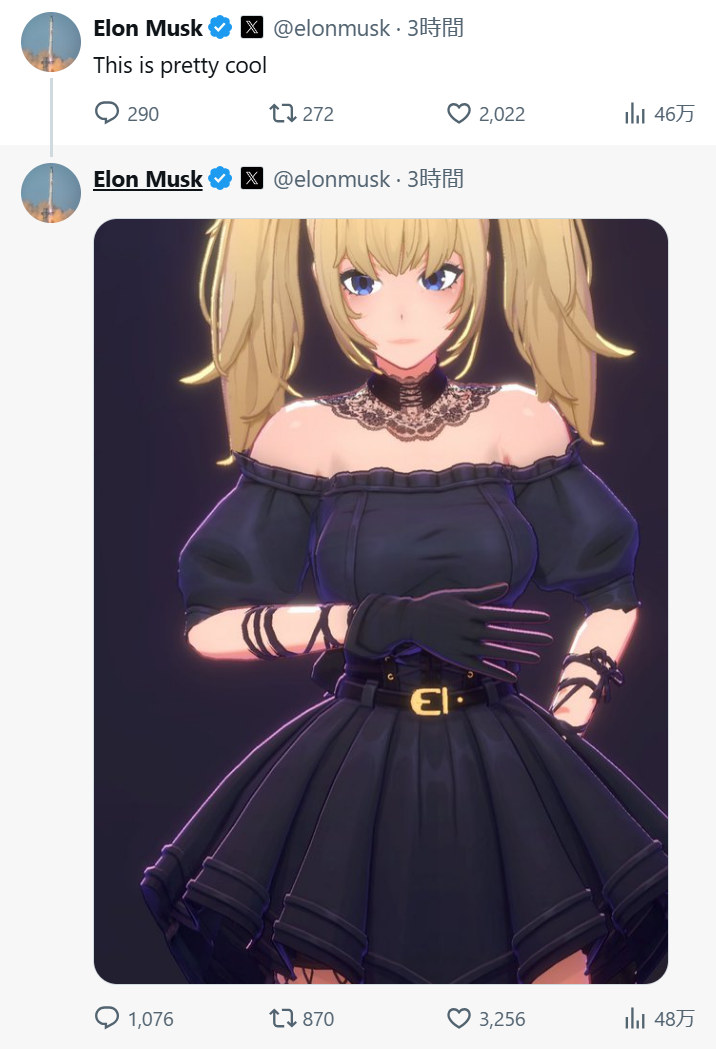Click the X affiliation badge on top tweet
This screenshot has width=716, height=1049.
pyautogui.click(x=252, y=27)
